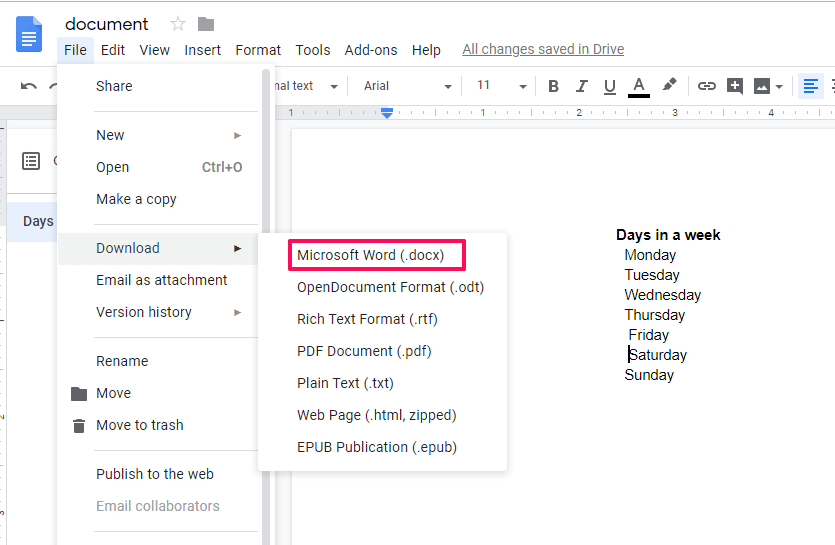Download as EPUB Publication (.epub)

tap(382, 447)
